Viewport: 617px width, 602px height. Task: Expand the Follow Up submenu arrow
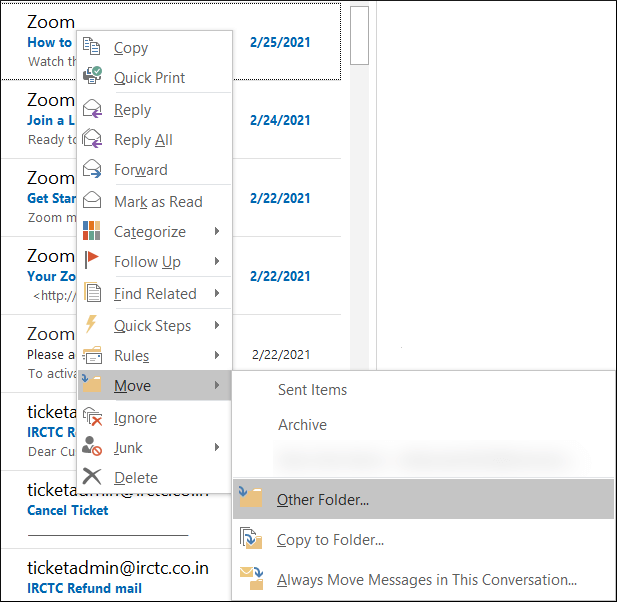click(217, 261)
